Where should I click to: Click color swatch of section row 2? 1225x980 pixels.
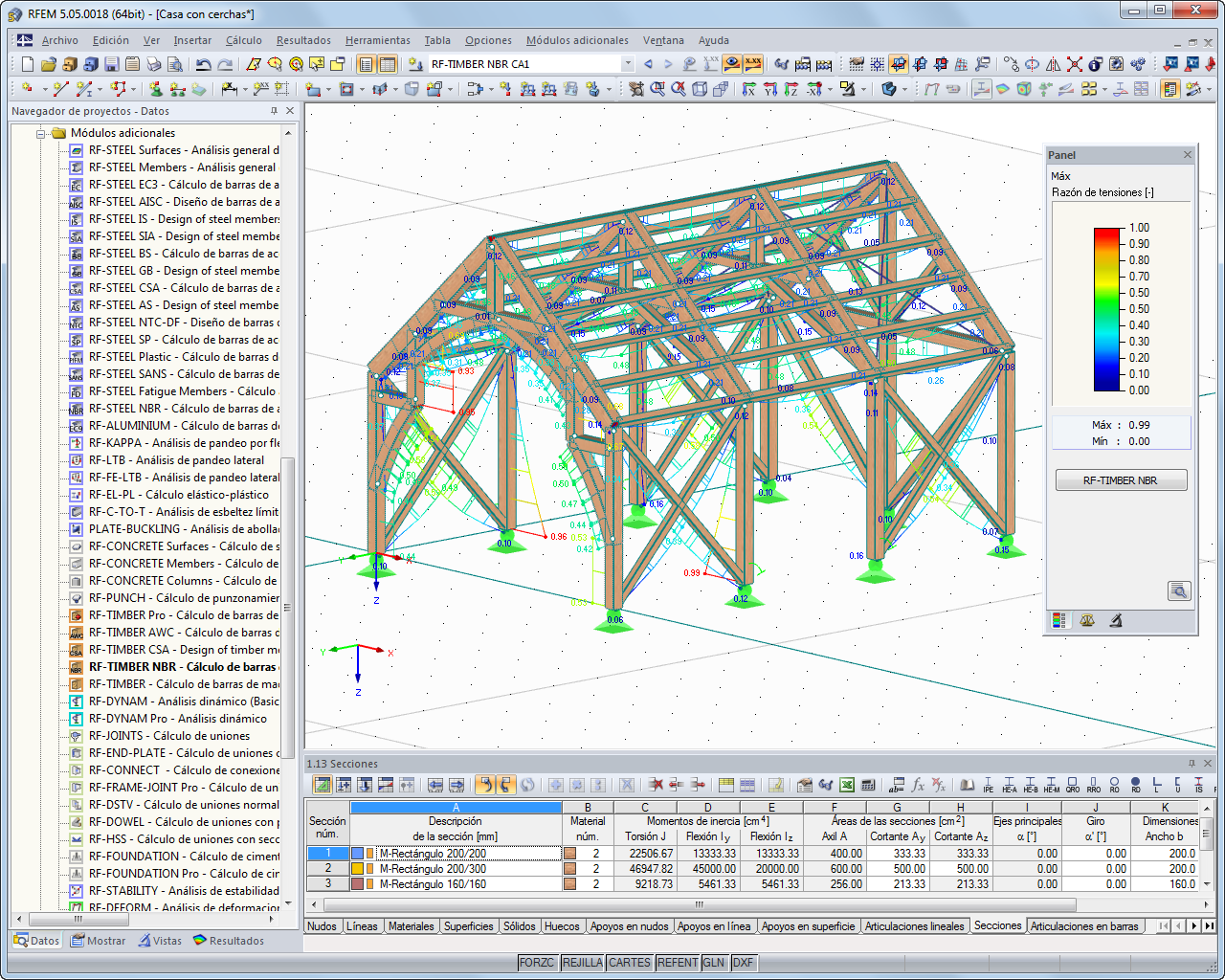357,869
